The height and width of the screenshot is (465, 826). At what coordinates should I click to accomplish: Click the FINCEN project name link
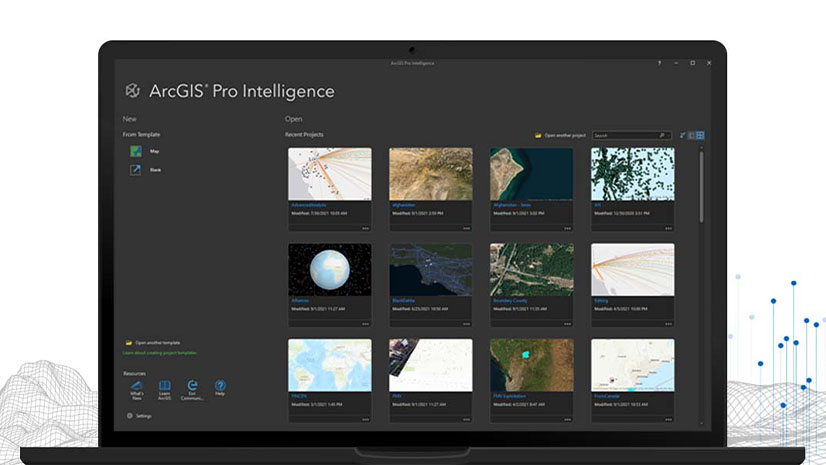pyautogui.click(x=299, y=396)
